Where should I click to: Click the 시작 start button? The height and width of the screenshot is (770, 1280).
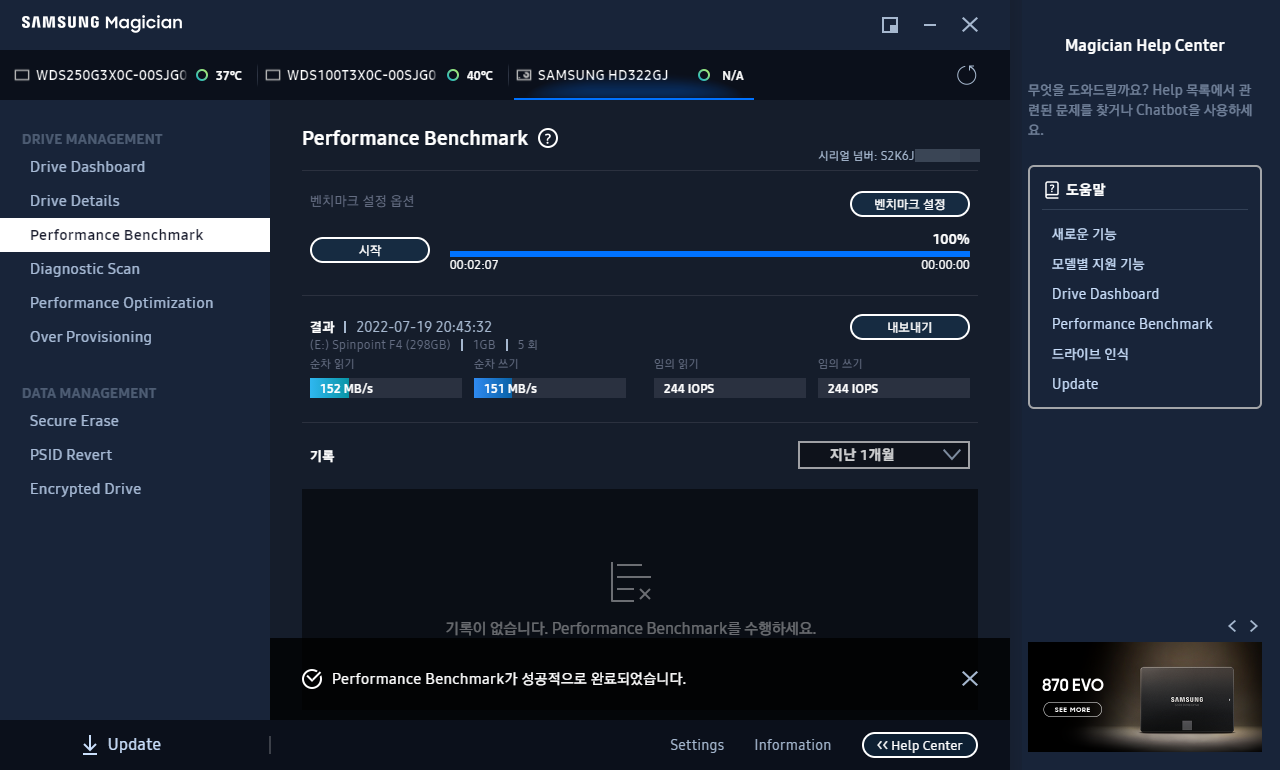(x=370, y=250)
